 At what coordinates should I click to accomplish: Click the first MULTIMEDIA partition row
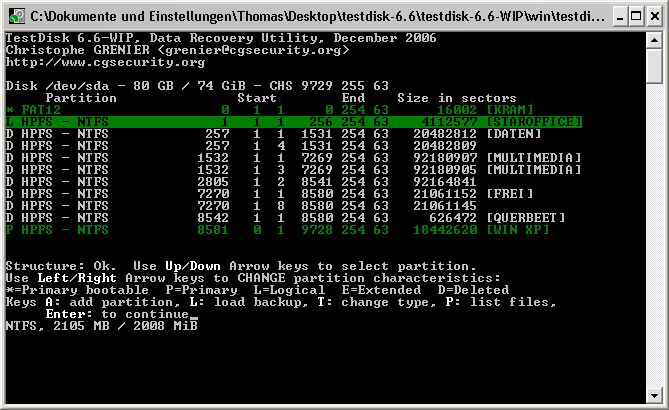click(x=294, y=157)
